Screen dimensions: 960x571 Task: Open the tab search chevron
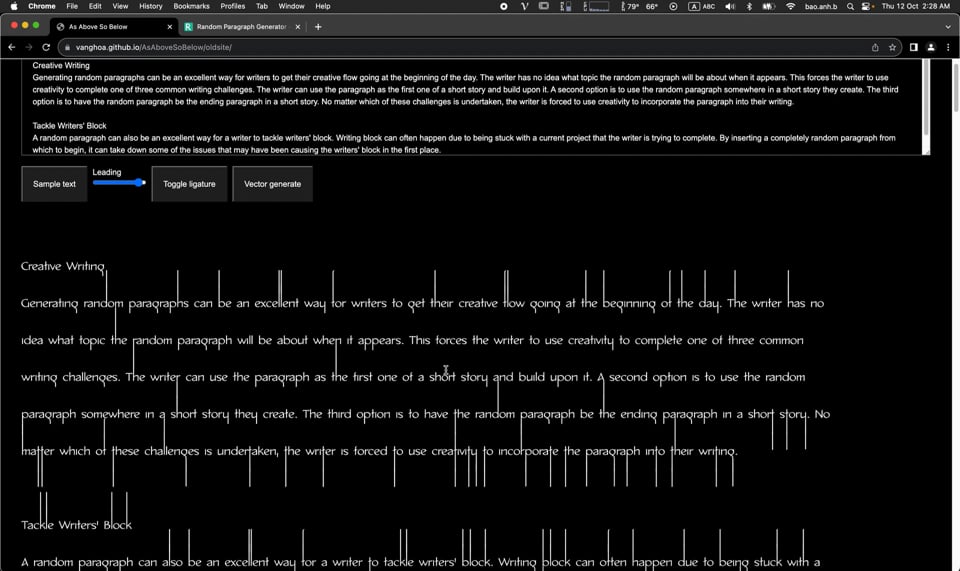click(948, 27)
